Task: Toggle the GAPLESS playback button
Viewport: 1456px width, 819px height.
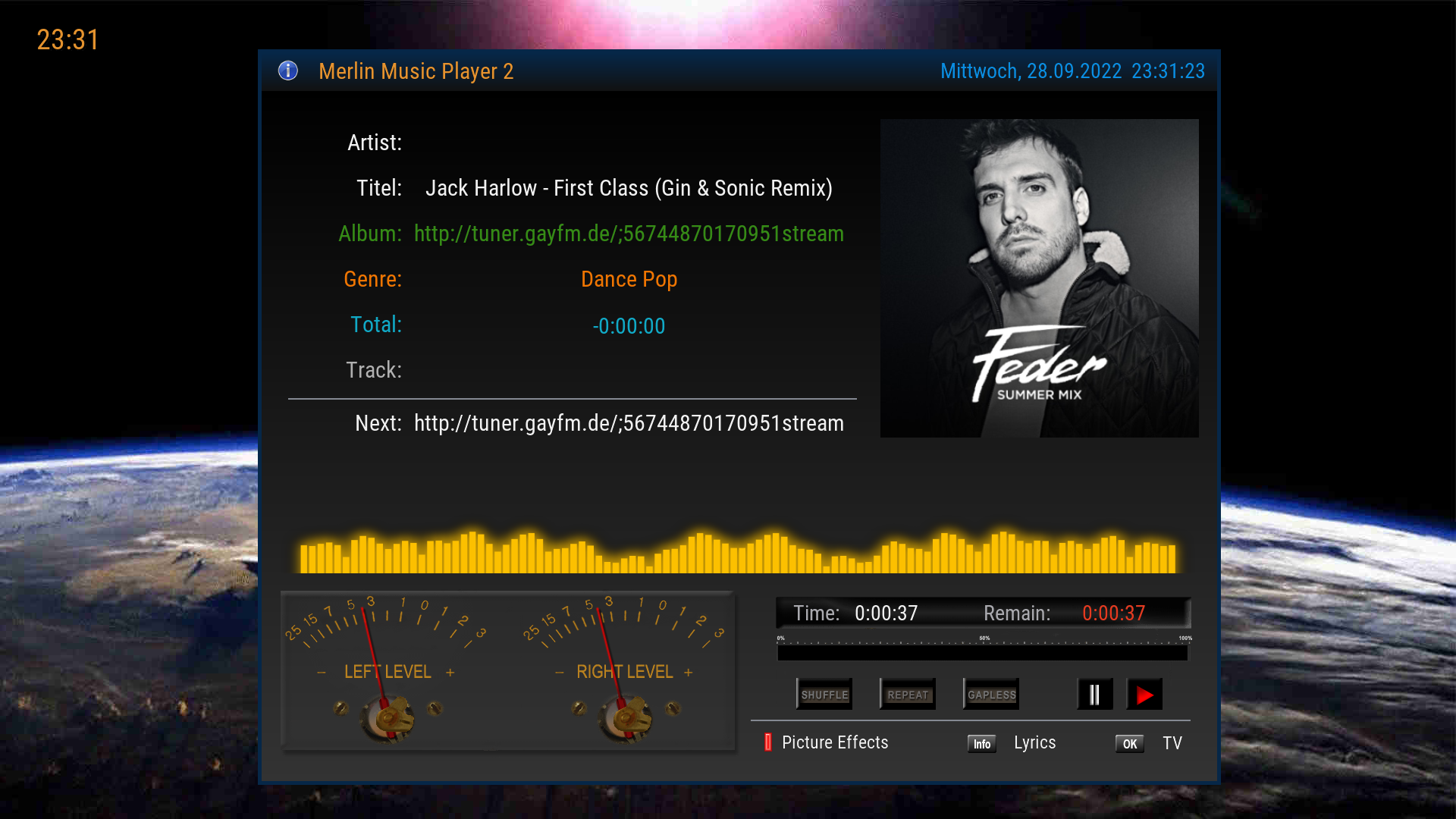Action: pyautogui.click(x=991, y=695)
